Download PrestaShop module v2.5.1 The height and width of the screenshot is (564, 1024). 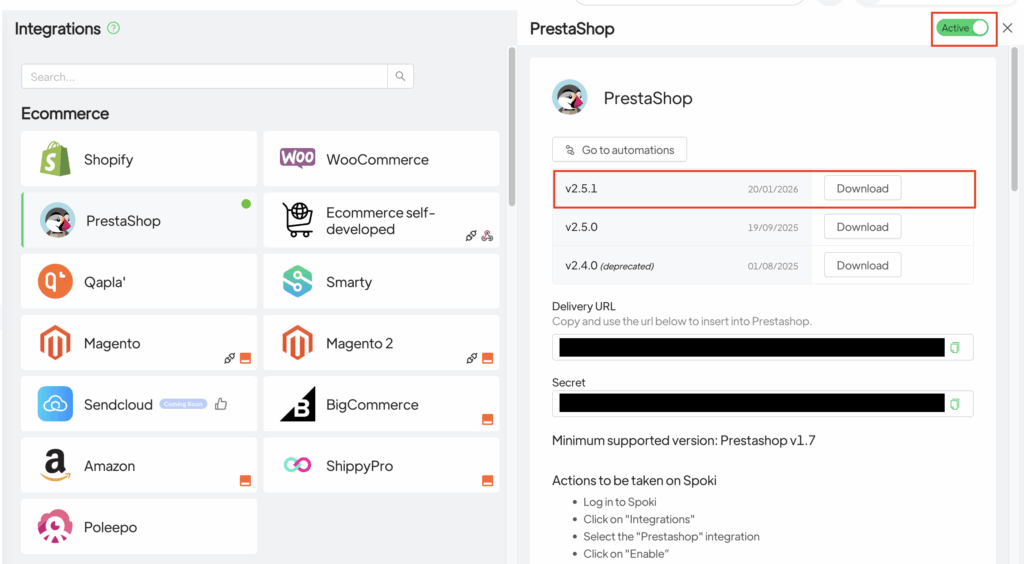[862, 188]
